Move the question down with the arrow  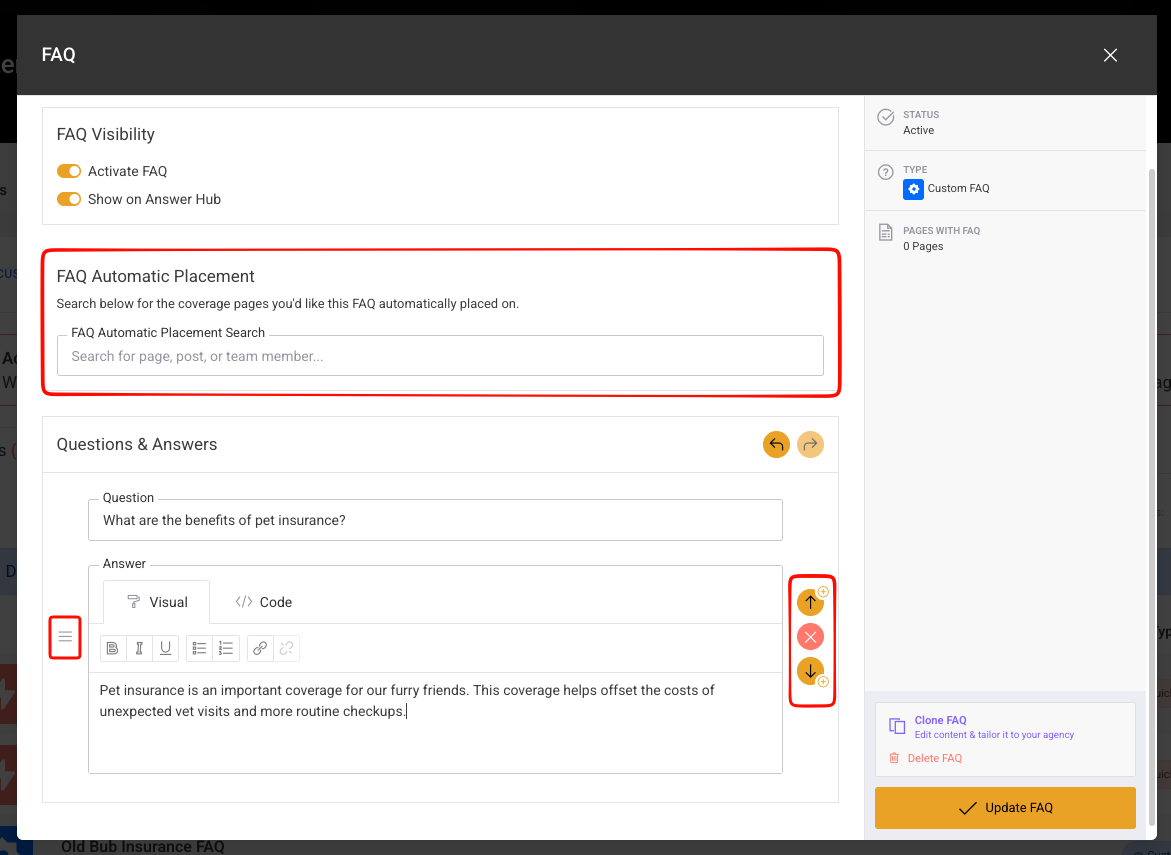pyautogui.click(x=810, y=670)
